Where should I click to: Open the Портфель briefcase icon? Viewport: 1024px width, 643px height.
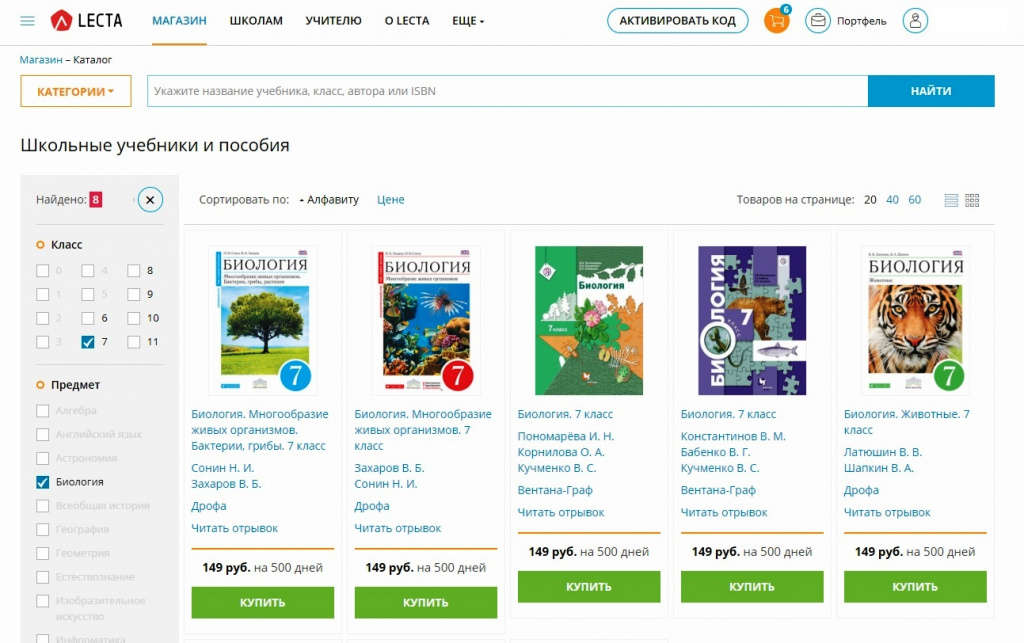[x=818, y=21]
